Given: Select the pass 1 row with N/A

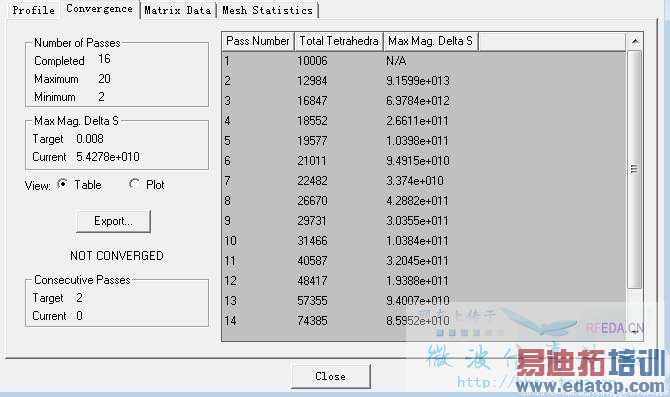Looking at the screenshot, I should point(424,61).
